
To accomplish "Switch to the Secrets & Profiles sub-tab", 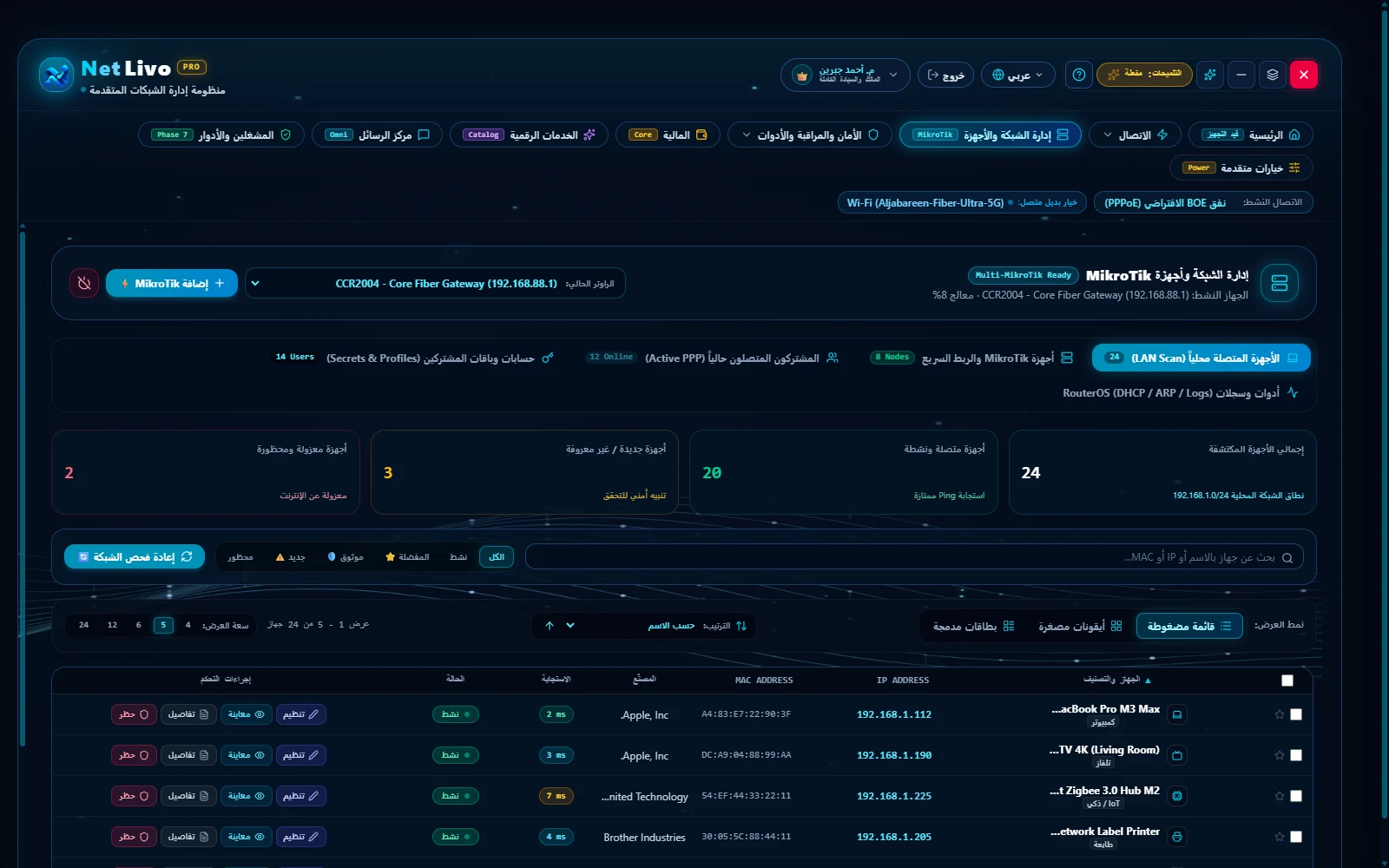I will tap(415, 358).
